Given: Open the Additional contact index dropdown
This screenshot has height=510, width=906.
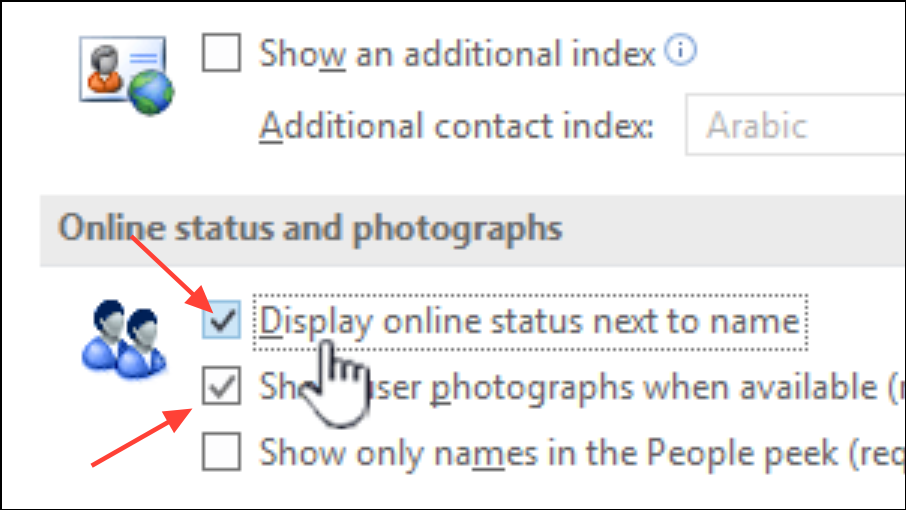Looking at the screenshot, I should pos(795,125).
